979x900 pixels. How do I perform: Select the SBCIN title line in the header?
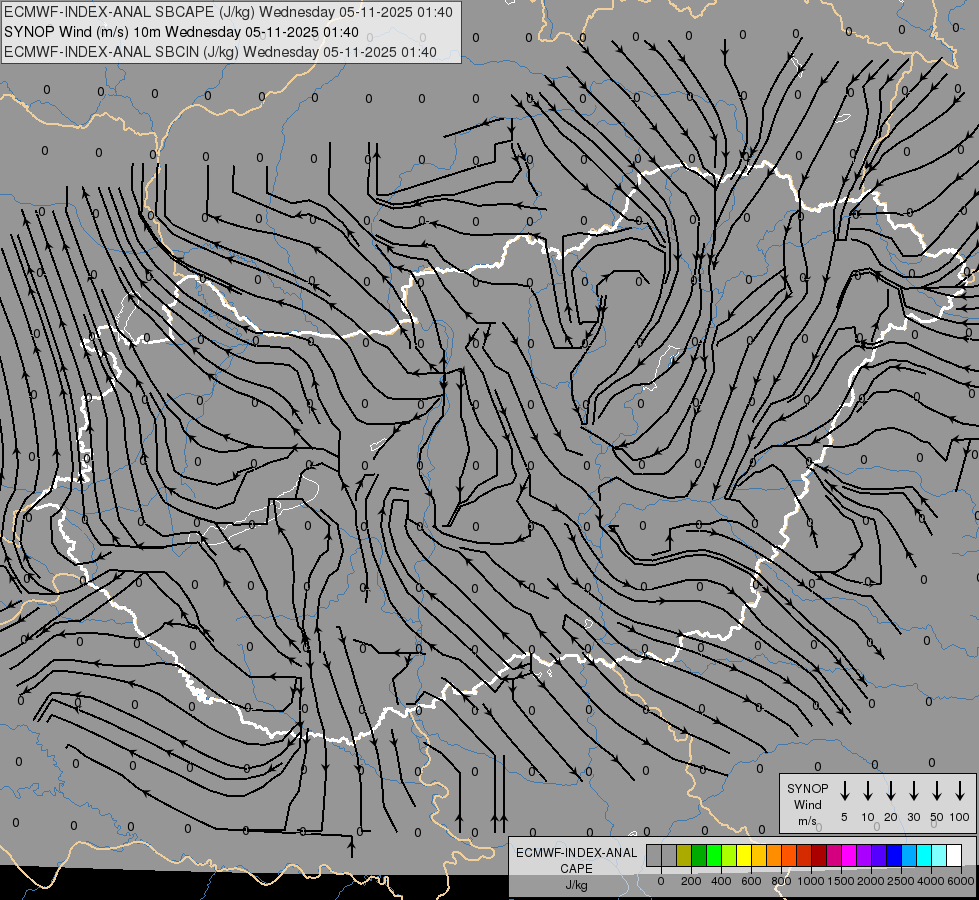tap(220, 52)
